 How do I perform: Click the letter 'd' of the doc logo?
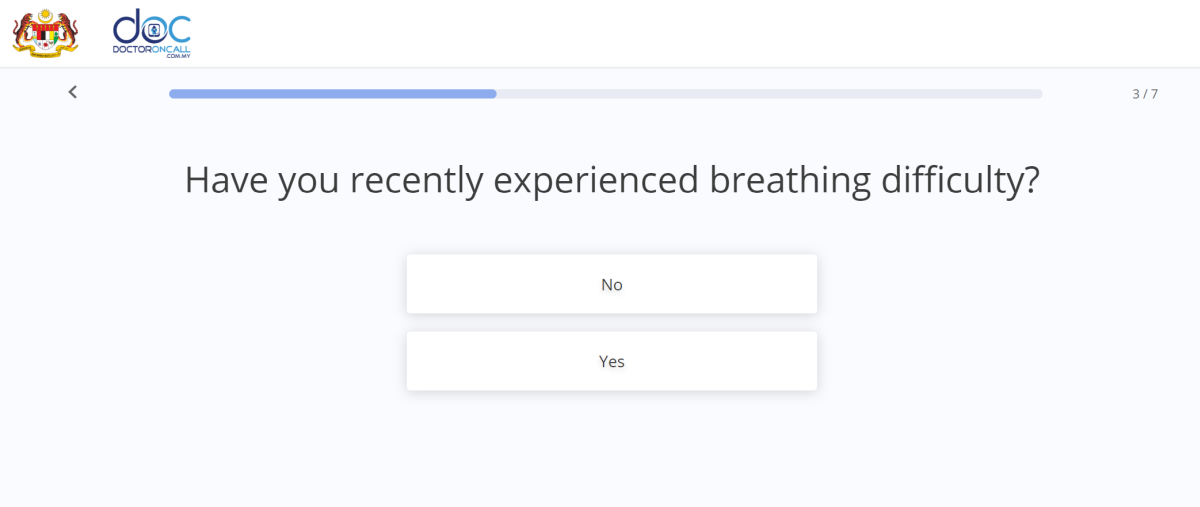coord(127,26)
